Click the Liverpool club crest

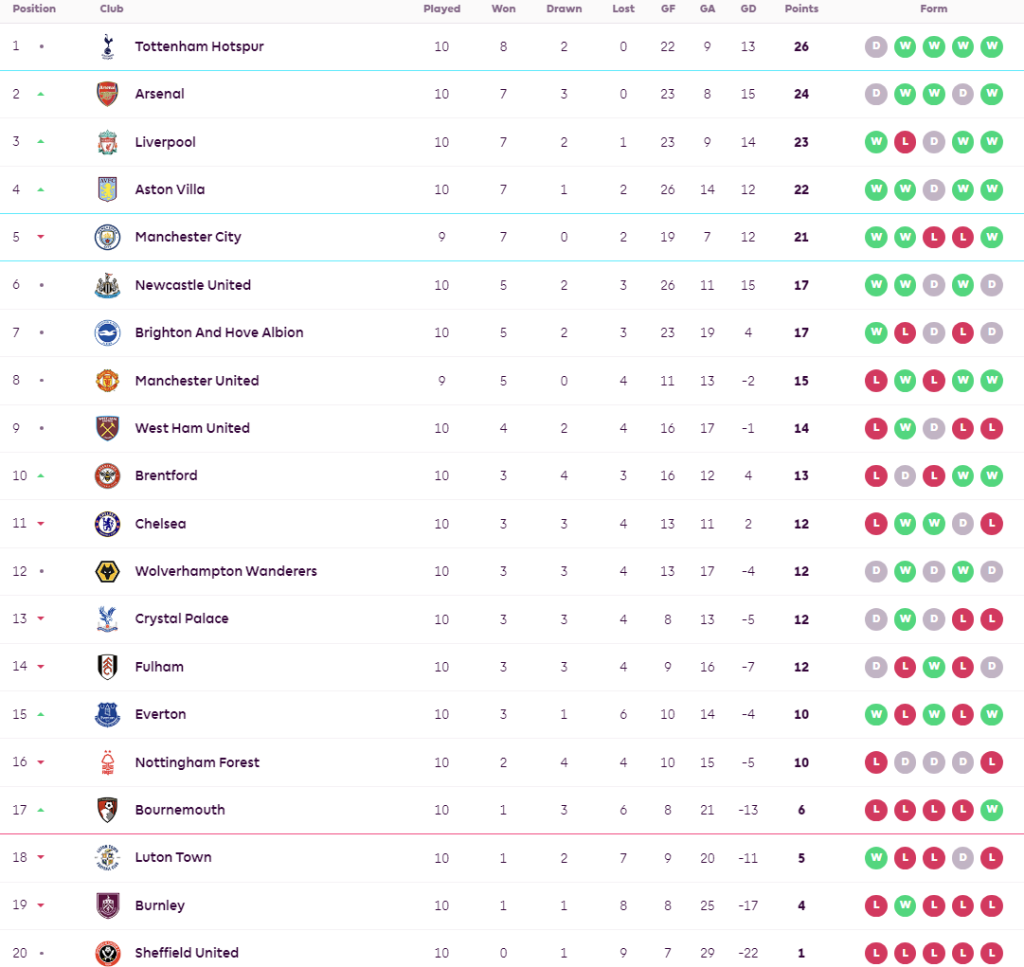[107, 142]
